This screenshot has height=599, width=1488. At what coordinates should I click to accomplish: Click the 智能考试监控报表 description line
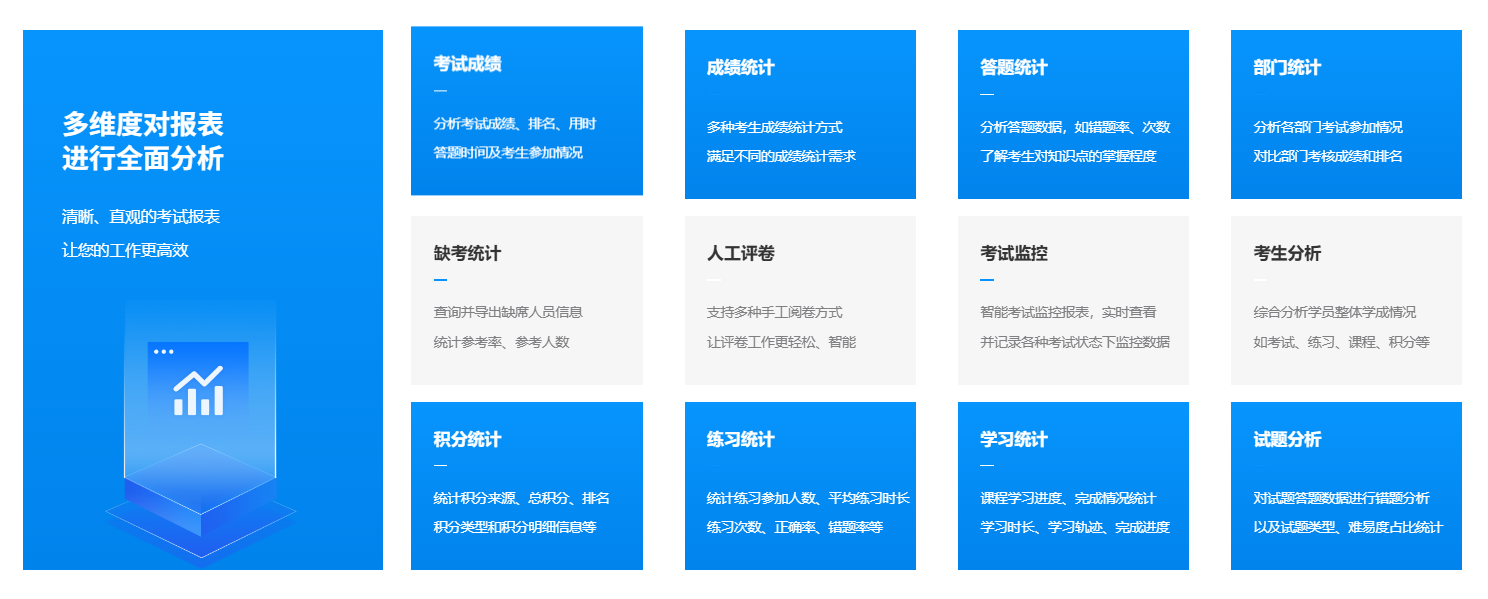point(1067,312)
